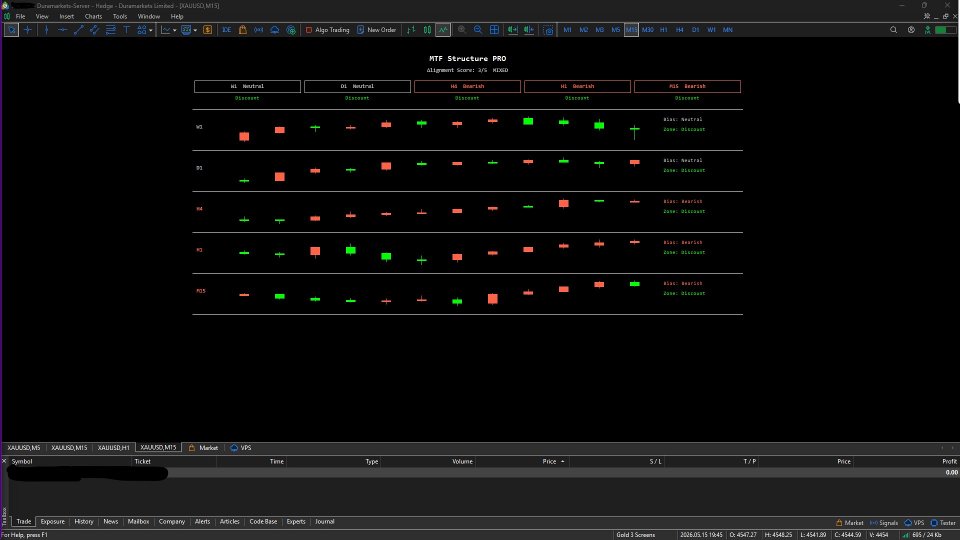Open the File menu
960x540 pixels.
click(20, 17)
